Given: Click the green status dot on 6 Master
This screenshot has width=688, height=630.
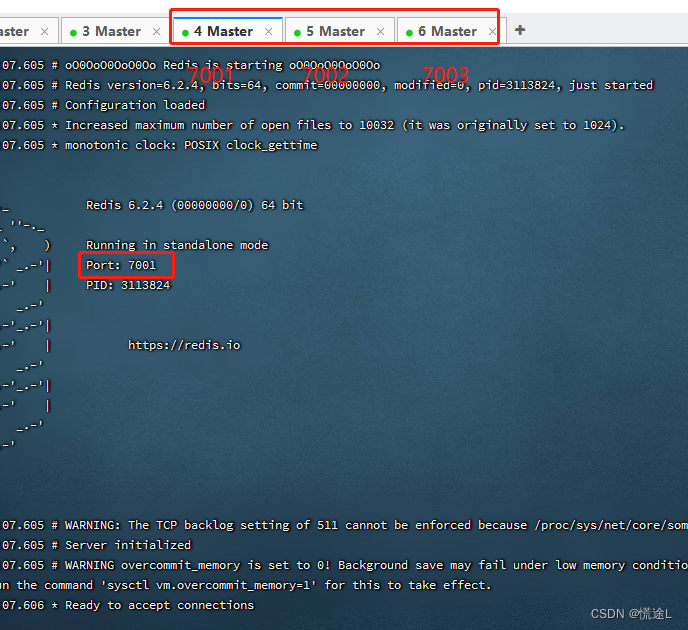Looking at the screenshot, I should [x=409, y=33].
